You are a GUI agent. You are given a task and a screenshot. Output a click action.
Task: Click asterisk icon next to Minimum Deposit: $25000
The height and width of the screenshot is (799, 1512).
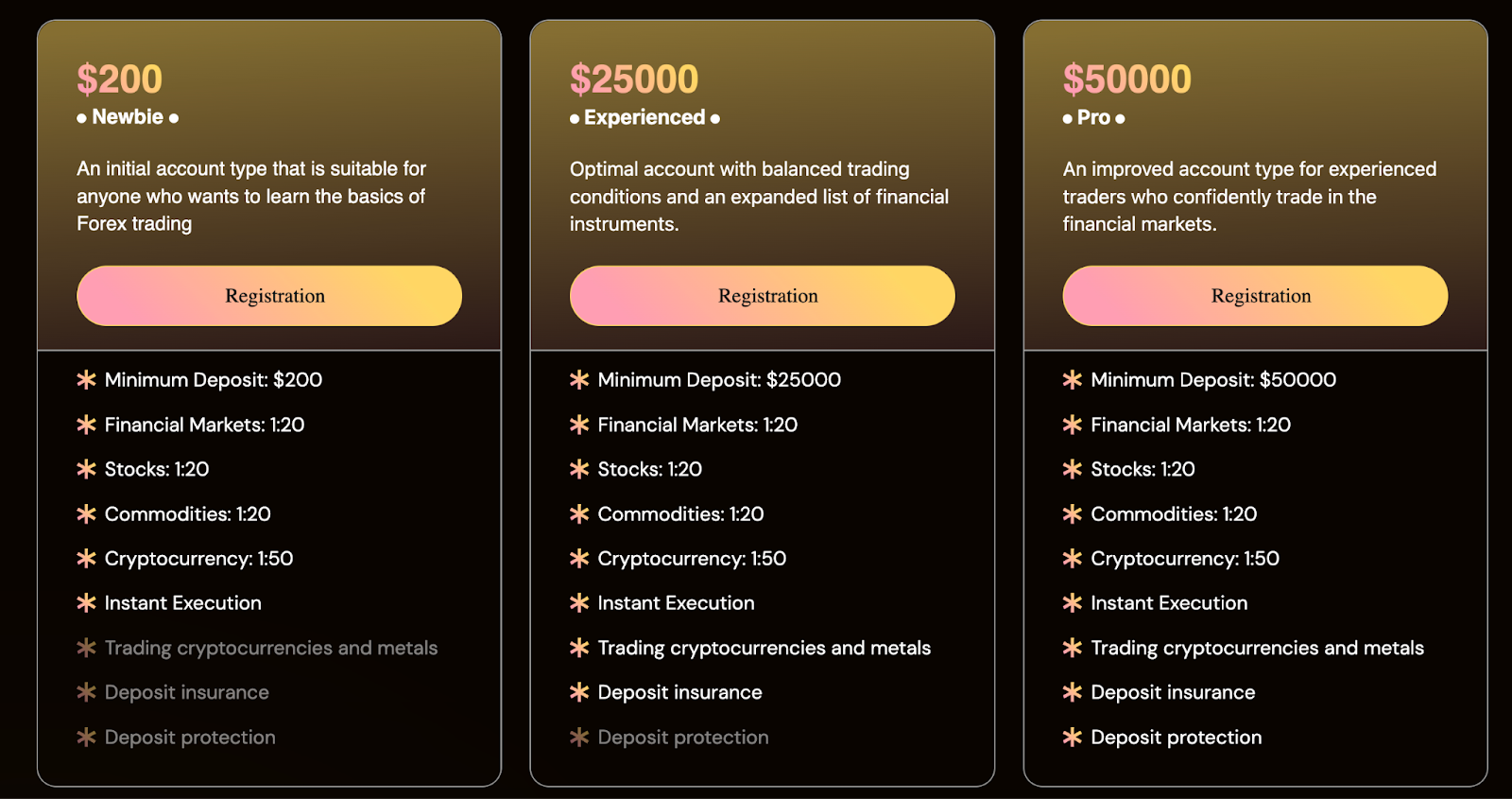(579, 380)
